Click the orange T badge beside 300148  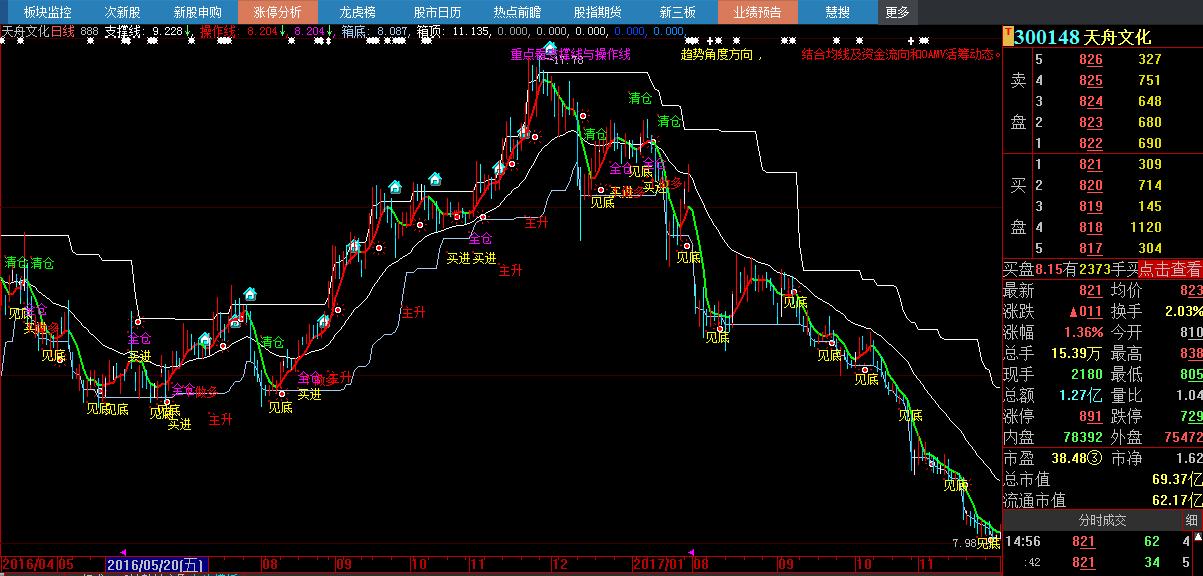click(x=1009, y=37)
